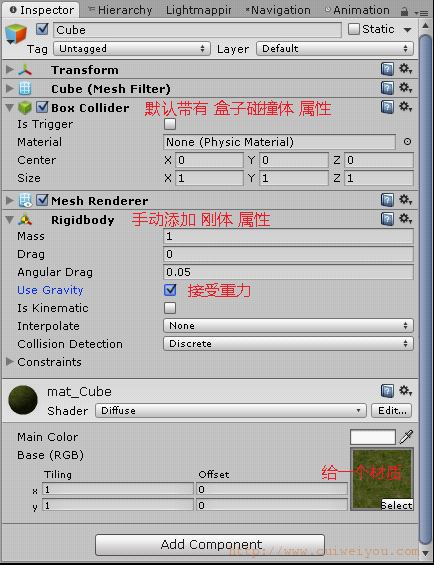This screenshot has width=434, height=565.
Task: Open the Tag dropdown showing Untagged
Action: coord(132,48)
